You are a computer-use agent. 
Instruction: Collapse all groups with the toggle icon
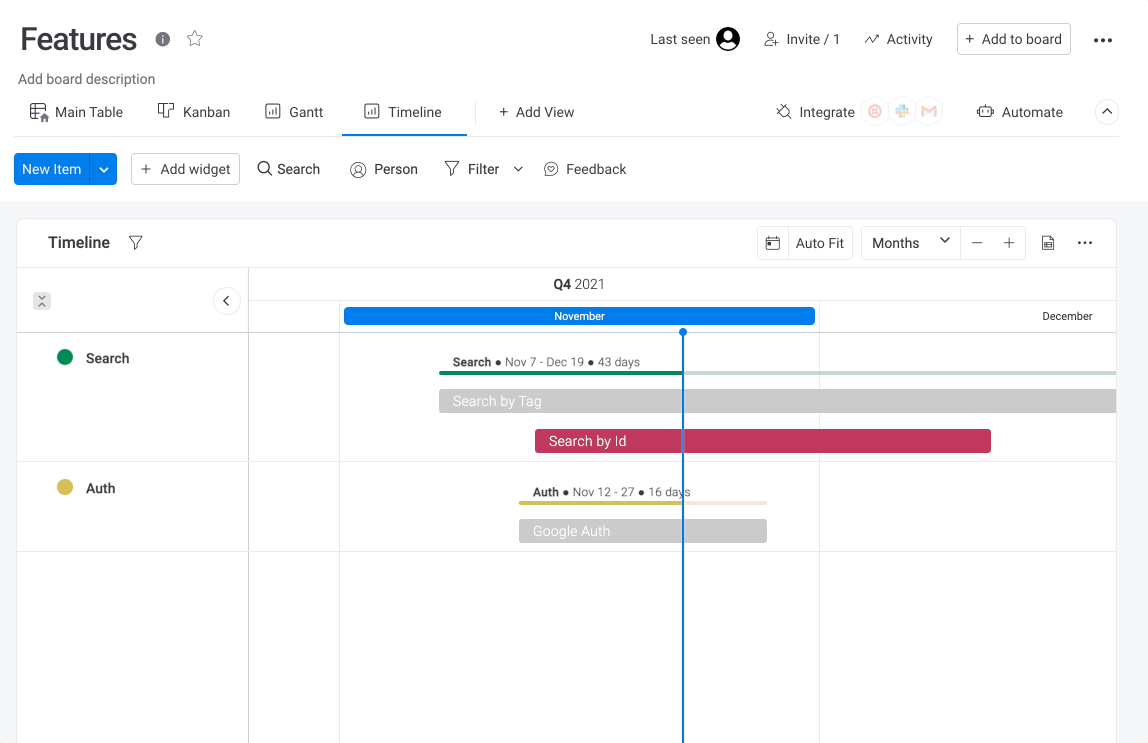[x=42, y=301]
